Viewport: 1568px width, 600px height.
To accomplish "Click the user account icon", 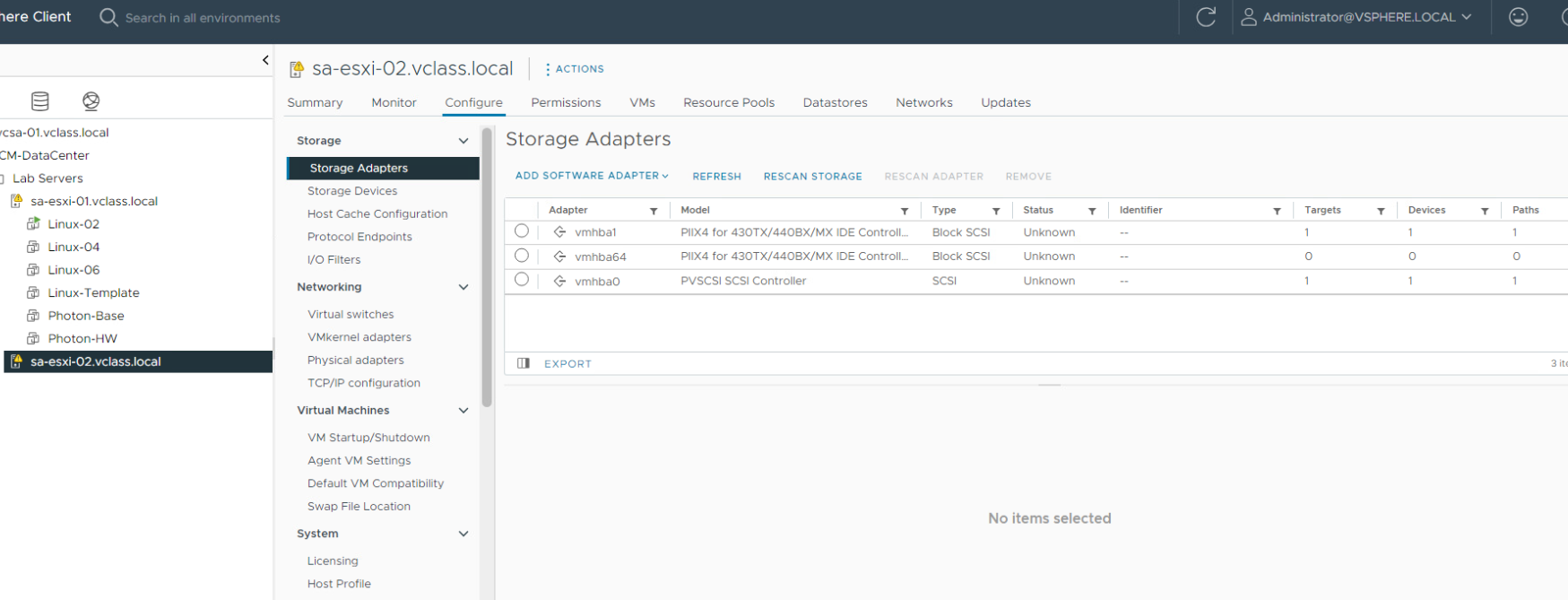I will tap(1248, 17).
